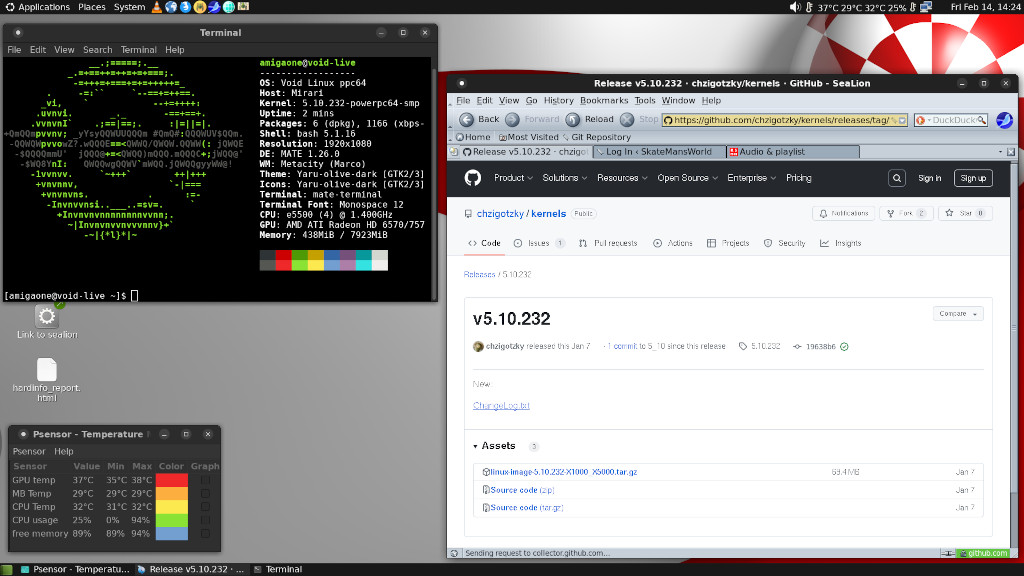Click the show desktop button in bottom panel
1024x576 pixels.
point(7,569)
